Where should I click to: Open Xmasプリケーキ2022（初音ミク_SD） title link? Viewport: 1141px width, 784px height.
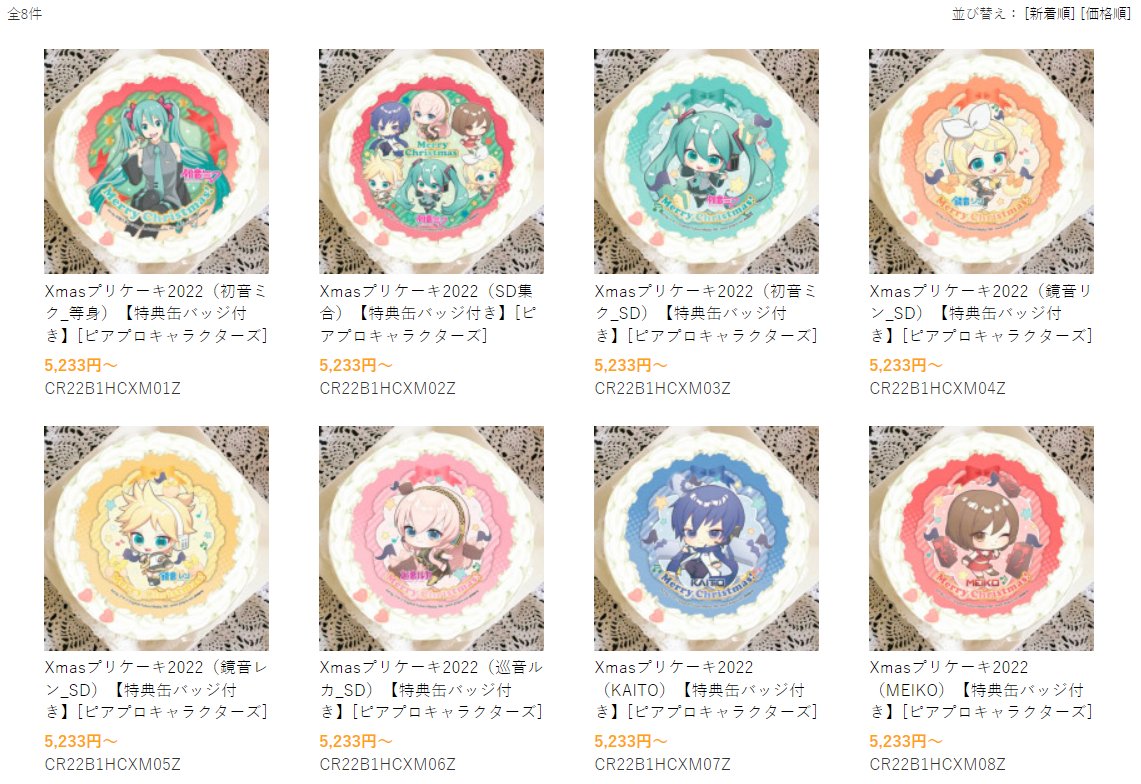pyautogui.click(x=707, y=313)
